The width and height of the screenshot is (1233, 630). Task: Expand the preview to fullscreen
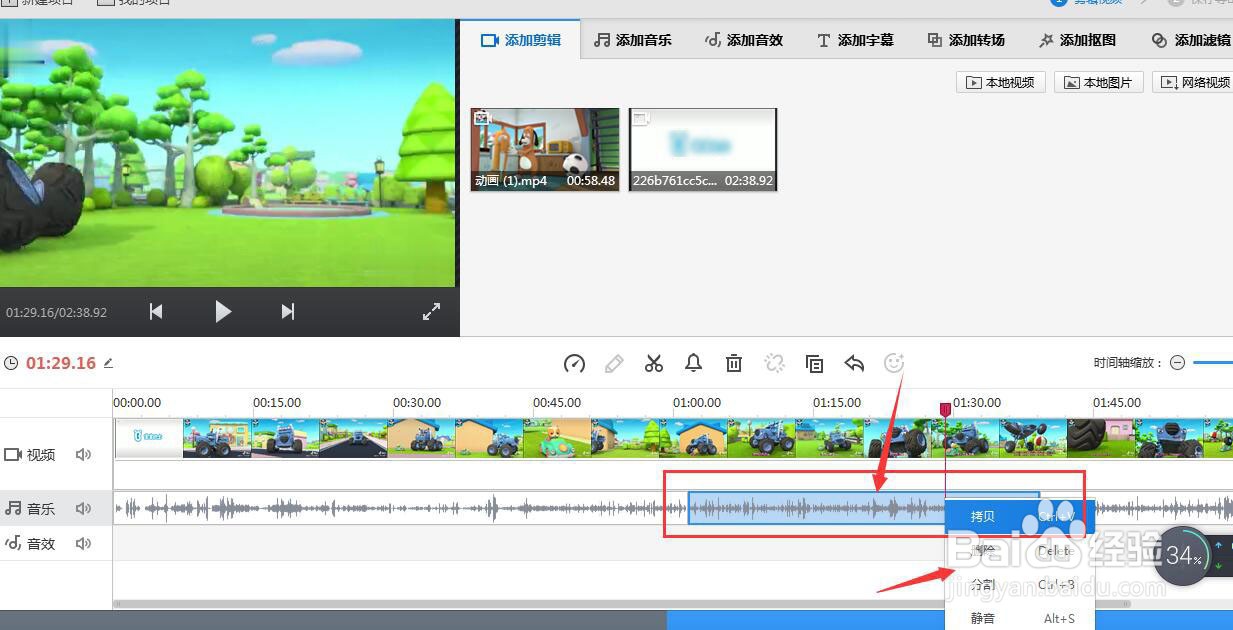(x=431, y=312)
